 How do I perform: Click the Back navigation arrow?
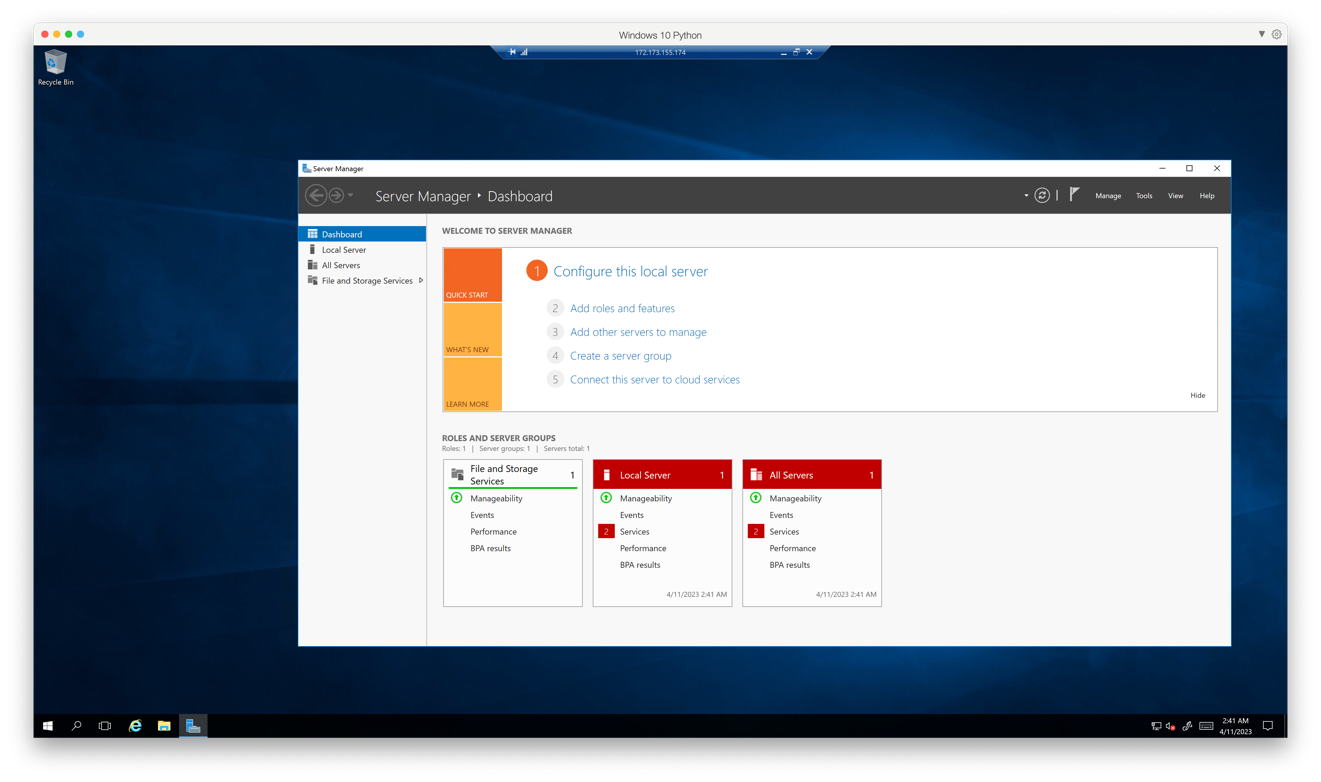tap(316, 196)
